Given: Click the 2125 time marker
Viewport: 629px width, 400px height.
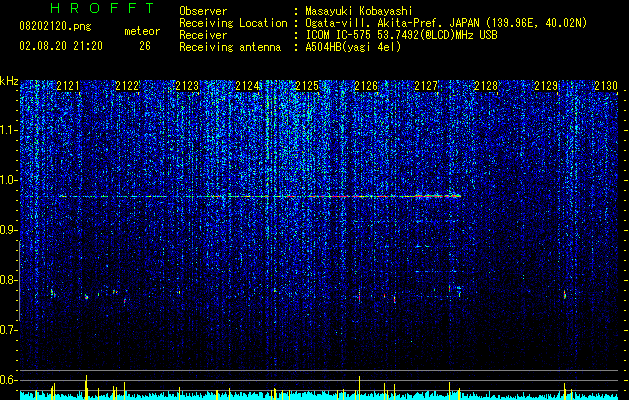Looking at the screenshot, I should pyautogui.click(x=307, y=86).
